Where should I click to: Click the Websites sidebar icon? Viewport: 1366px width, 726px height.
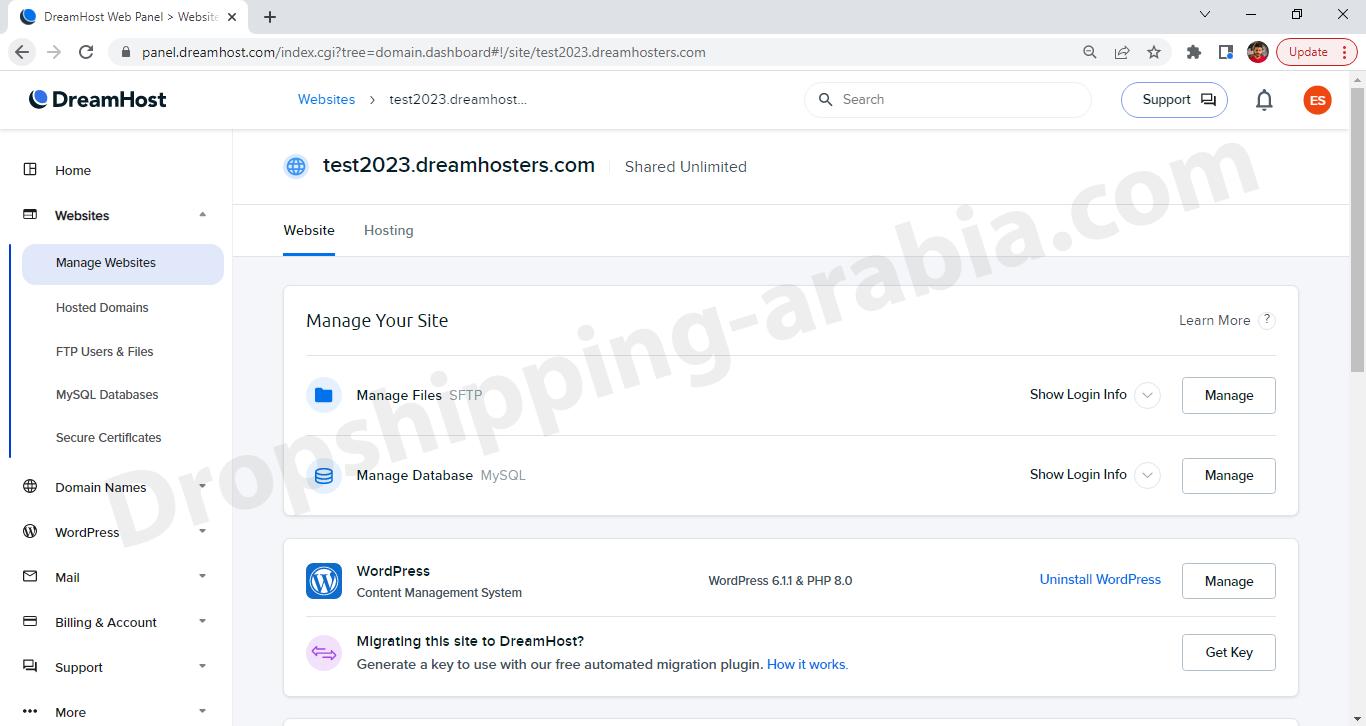tap(30, 215)
